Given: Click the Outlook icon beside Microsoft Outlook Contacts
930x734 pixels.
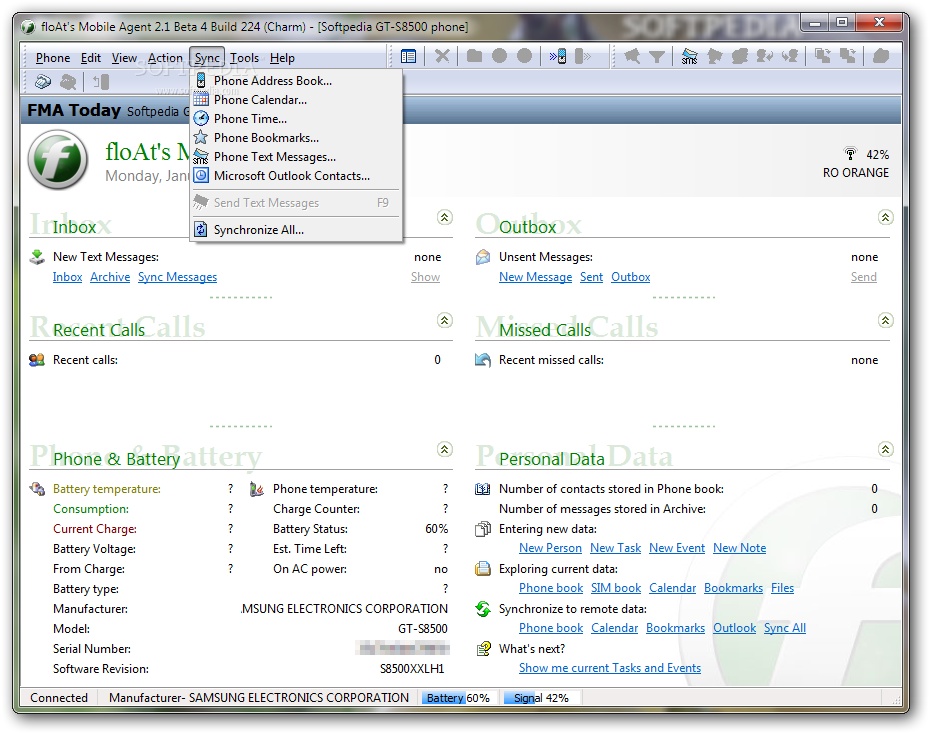Looking at the screenshot, I should tap(201, 175).
